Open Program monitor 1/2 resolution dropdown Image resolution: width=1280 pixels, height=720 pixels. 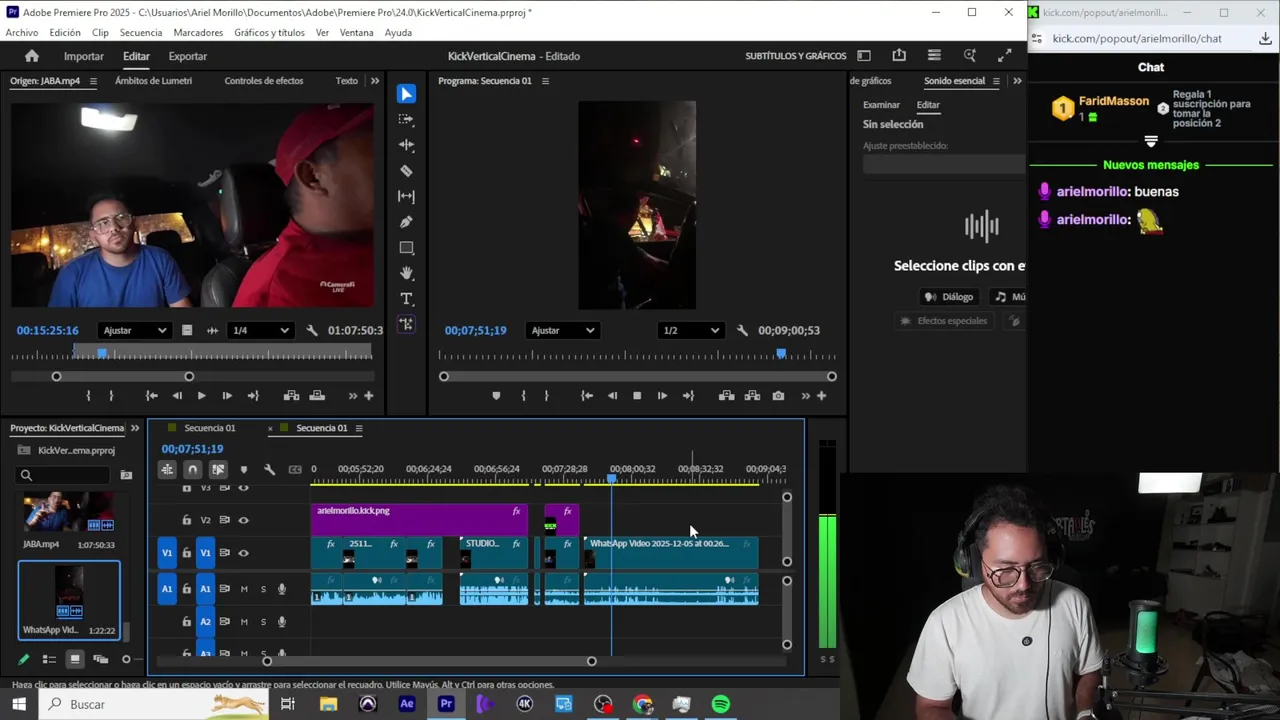coord(690,330)
